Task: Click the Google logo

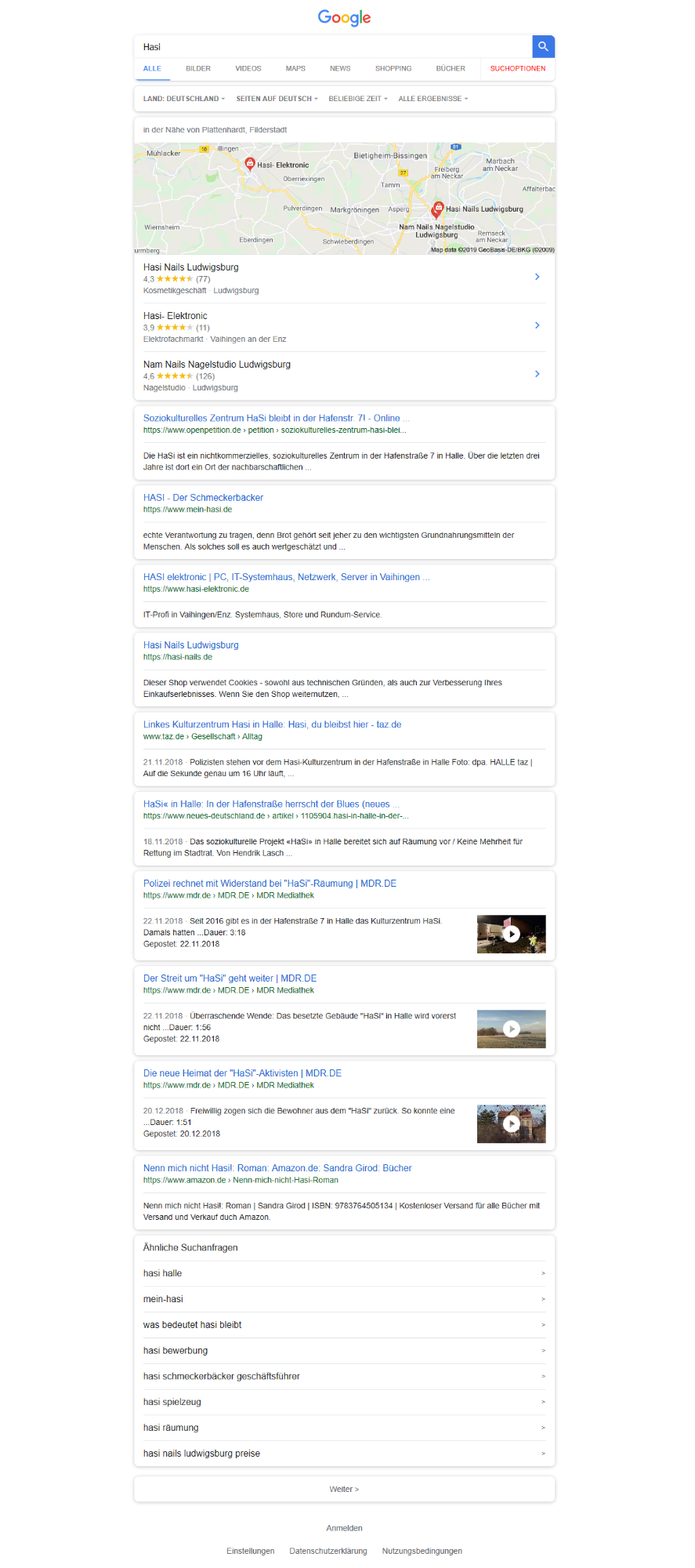Action: (x=344, y=17)
